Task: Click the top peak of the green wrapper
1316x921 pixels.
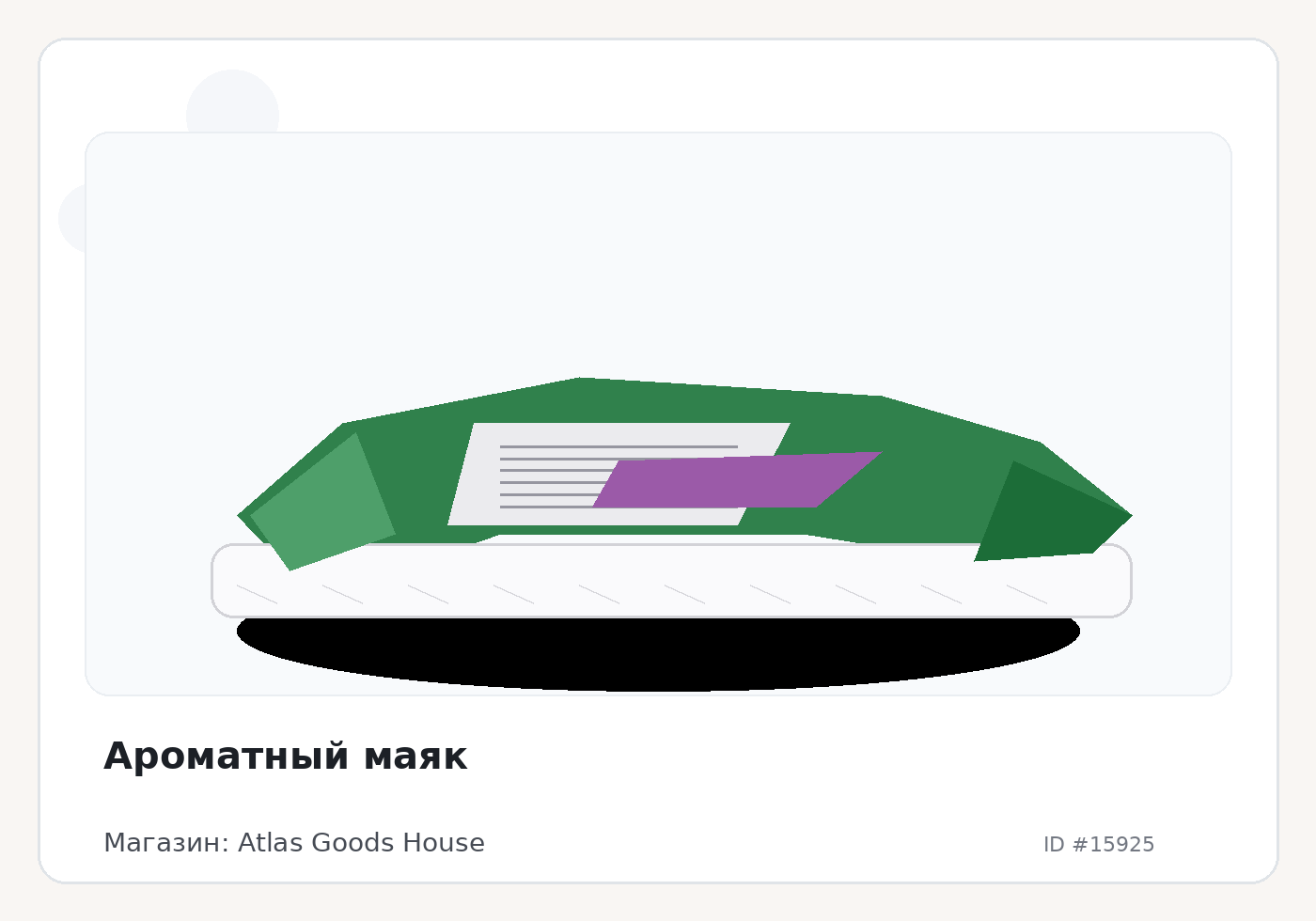Action: coord(581,383)
